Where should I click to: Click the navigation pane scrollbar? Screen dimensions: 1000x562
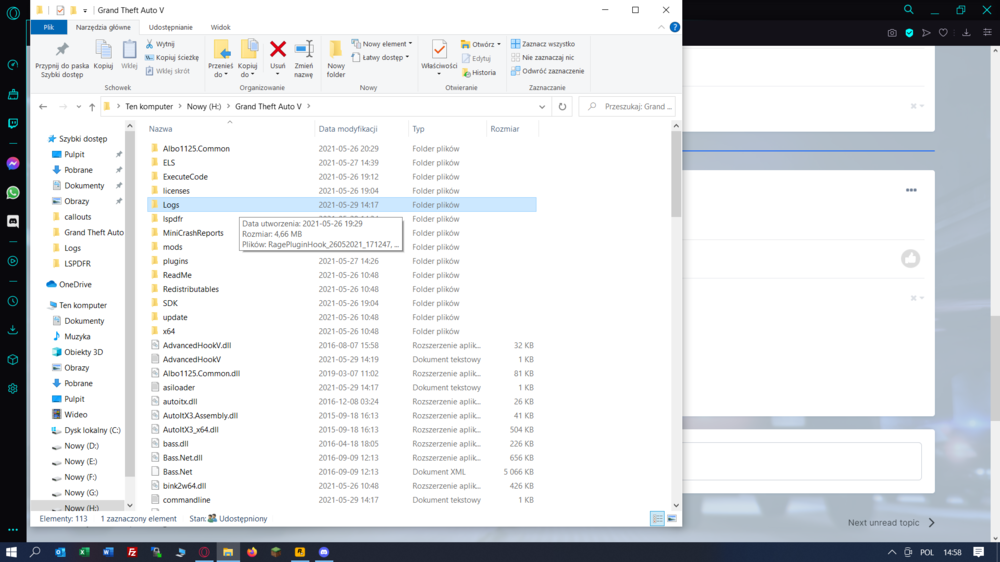tap(130, 304)
